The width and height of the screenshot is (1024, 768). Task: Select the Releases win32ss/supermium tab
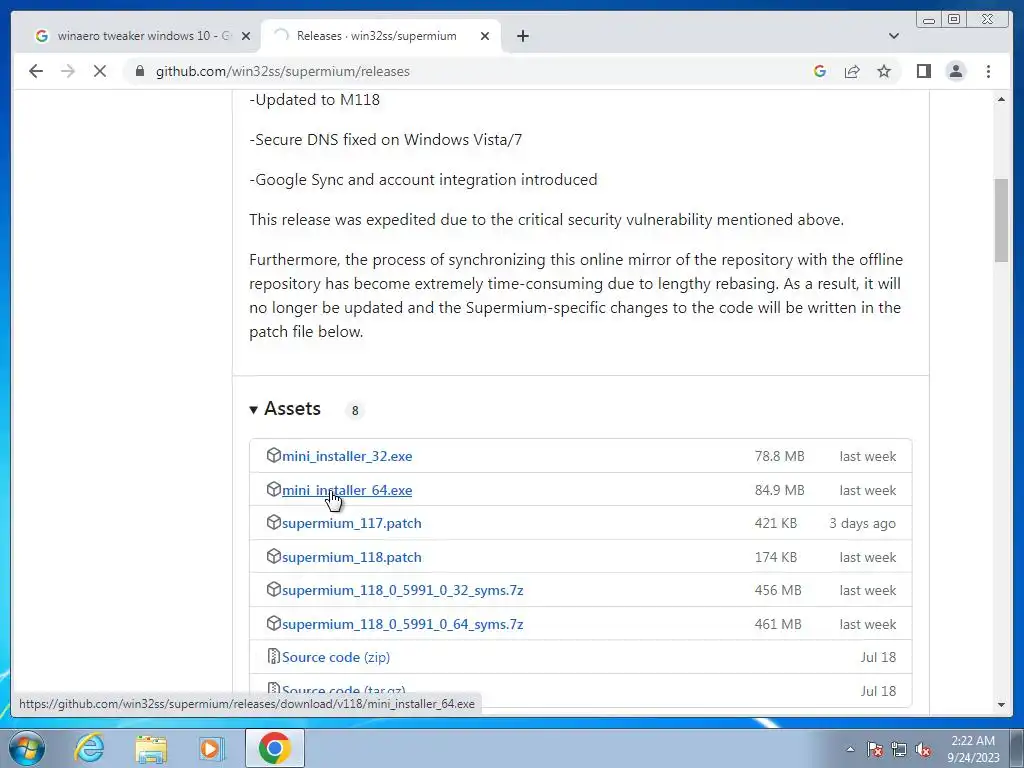(380, 36)
